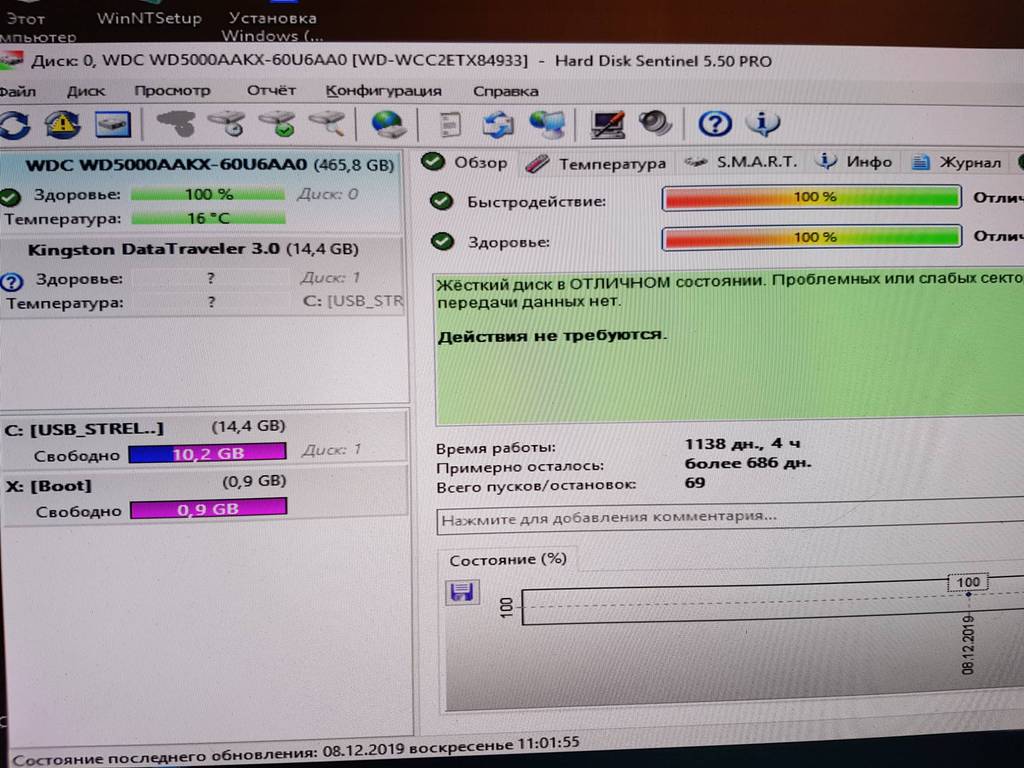Click the disk icon with clock badge

pyautogui.click(x=227, y=123)
